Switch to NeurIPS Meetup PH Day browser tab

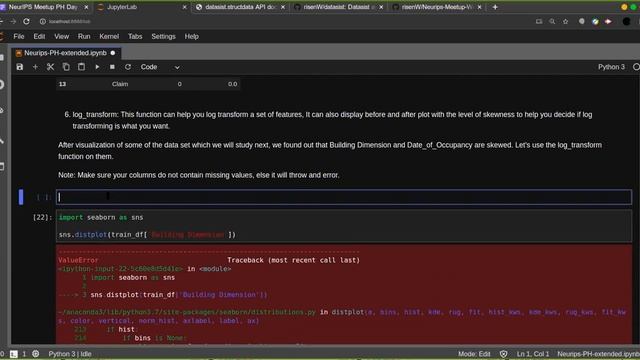(x=43, y=7)
